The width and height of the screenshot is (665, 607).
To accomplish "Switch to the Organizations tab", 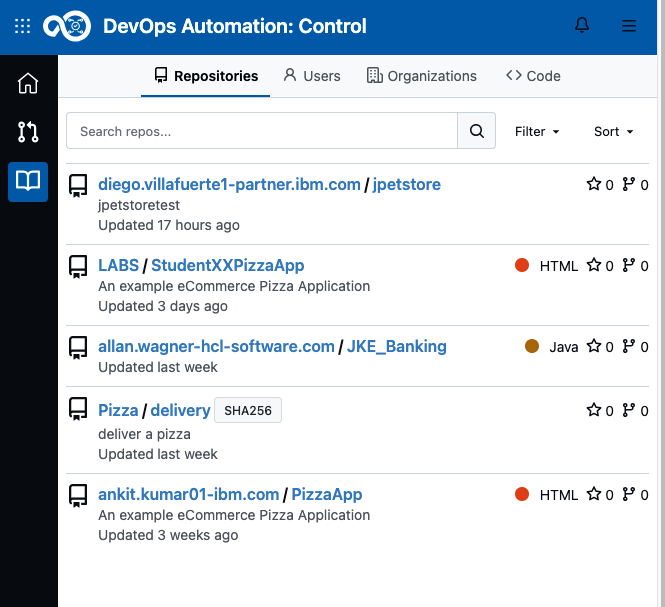I will coord(422,76).
